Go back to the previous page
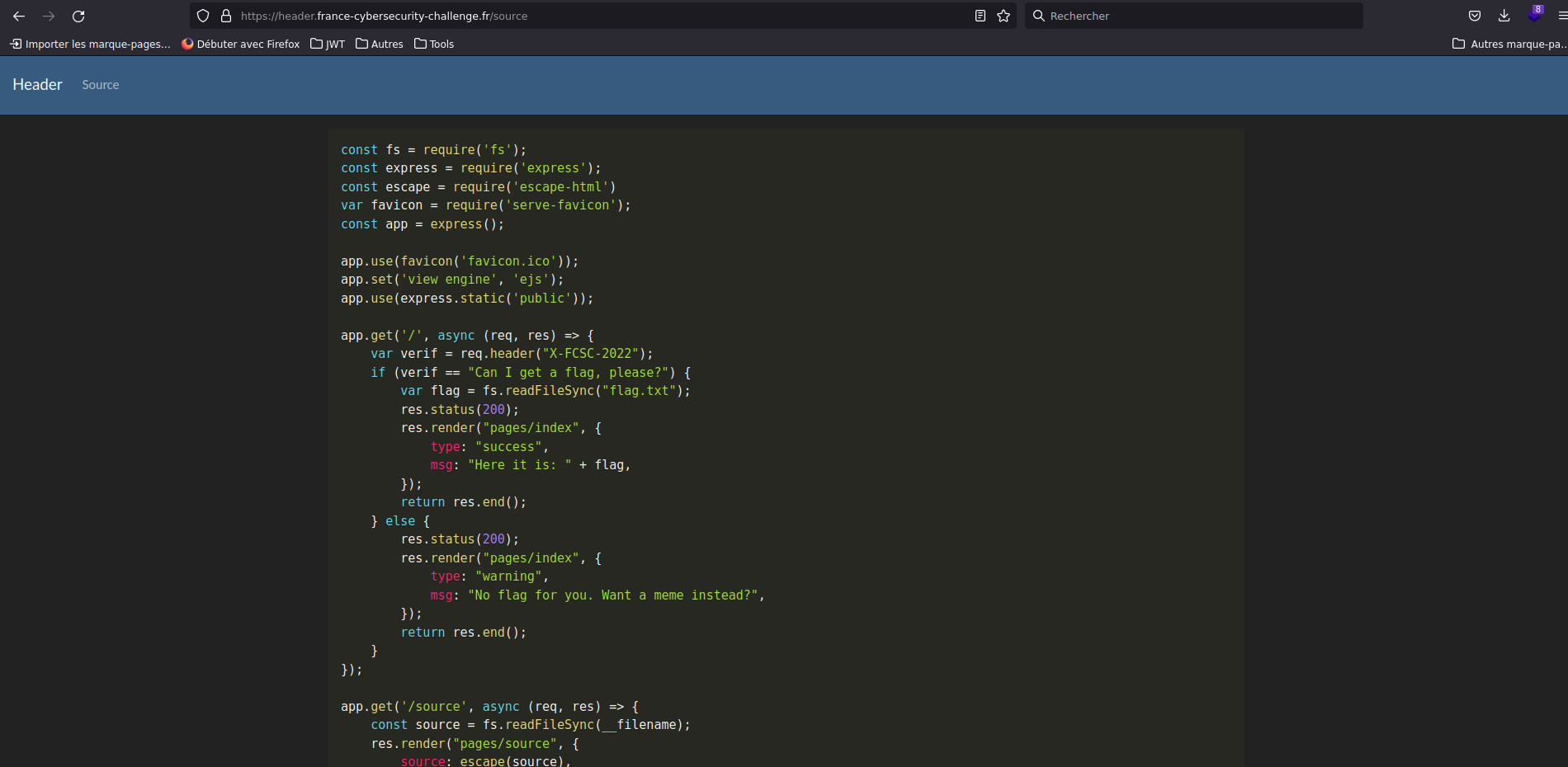Screen dimensions: 1568x767 coord(19,16)
